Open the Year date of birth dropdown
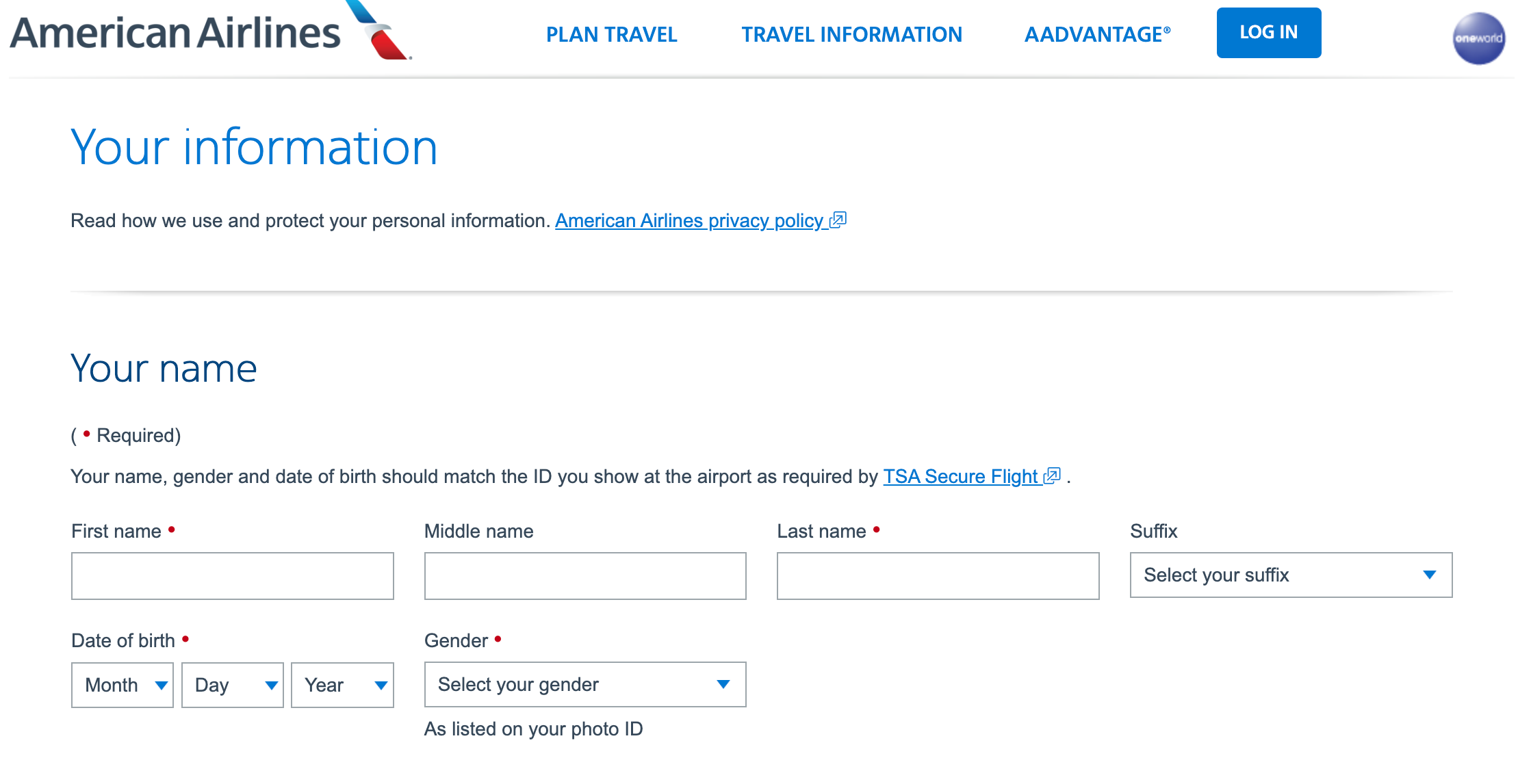This screenshot has width=1518, height=784. click(x=342, y=685)
